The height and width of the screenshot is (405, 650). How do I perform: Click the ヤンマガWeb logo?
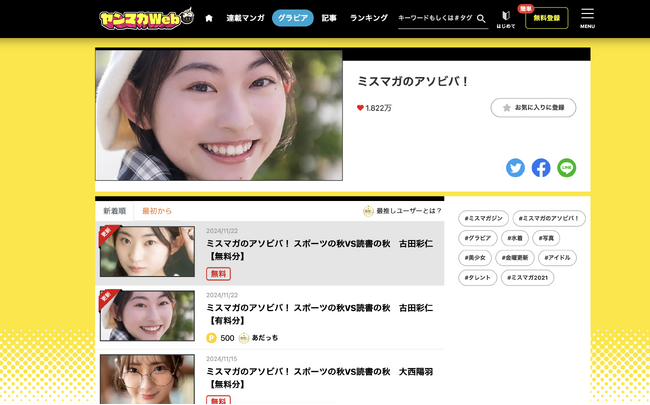coord(145,18)
